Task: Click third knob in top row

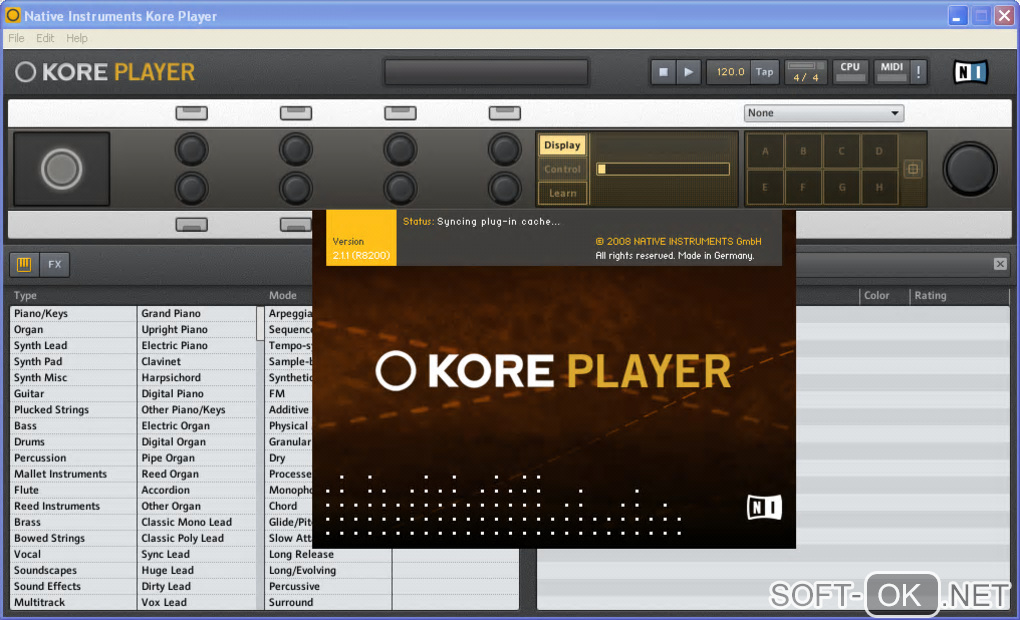Action: [400, 149]
